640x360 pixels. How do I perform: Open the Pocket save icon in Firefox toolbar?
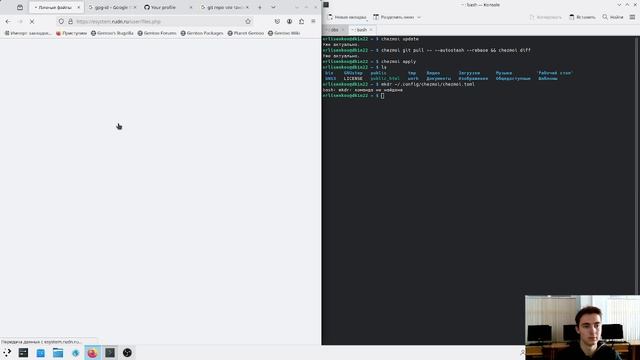click(x=277, y=21)
